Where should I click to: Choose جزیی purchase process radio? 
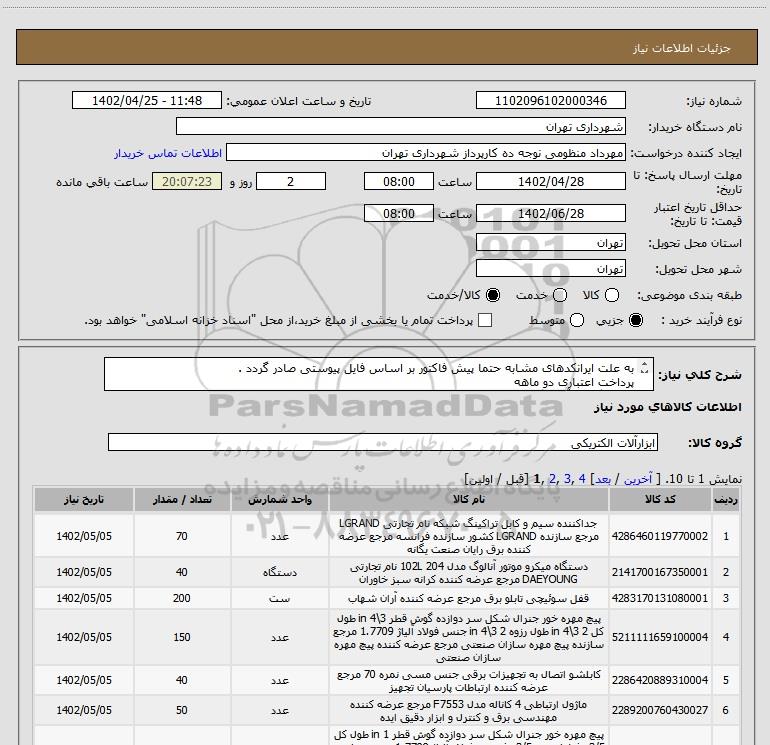(636, 320)
